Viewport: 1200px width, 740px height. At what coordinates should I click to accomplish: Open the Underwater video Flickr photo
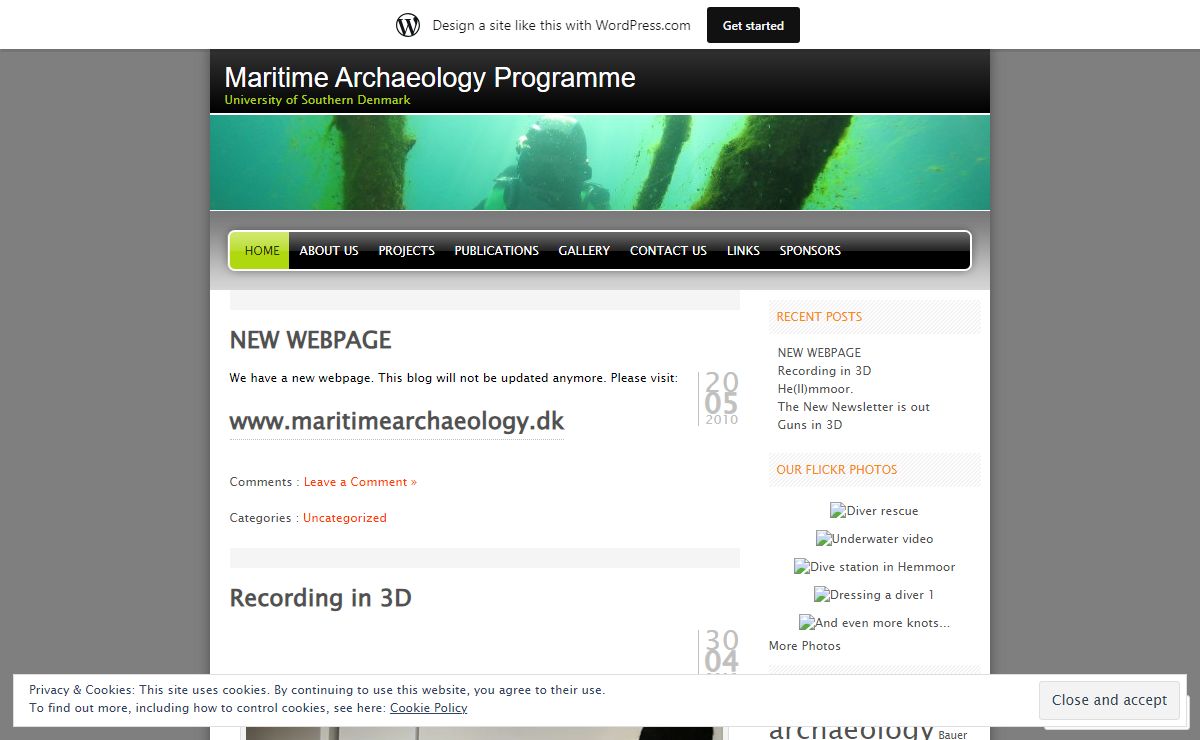coord(874,539)
